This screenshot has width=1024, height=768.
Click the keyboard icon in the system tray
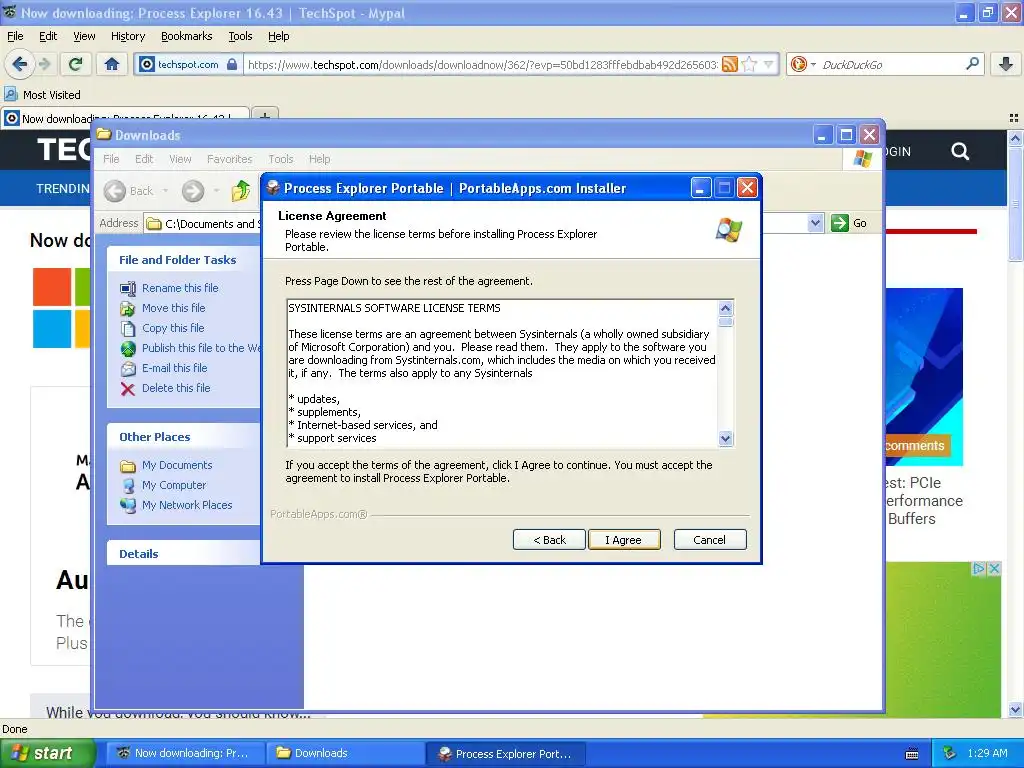pos(912,754)
